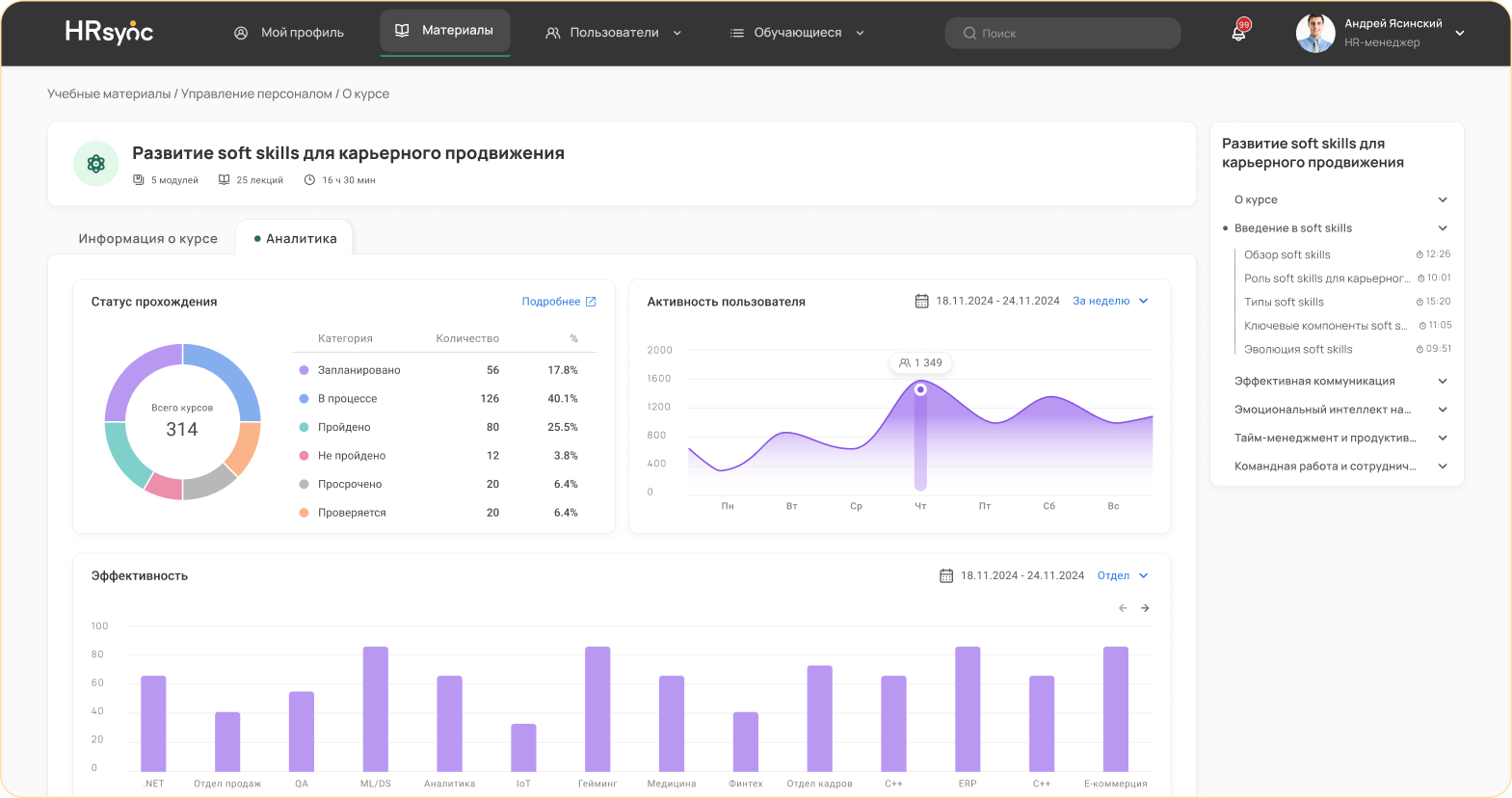
Task: Go to previous chart page arrow
Action: click(1123, 608)
